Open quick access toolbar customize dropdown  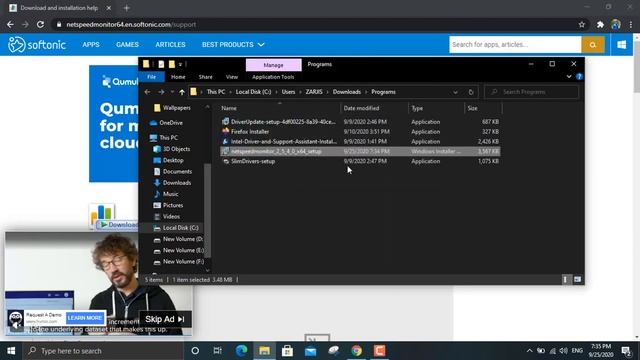pyautogui.click(x=180, y=64)
